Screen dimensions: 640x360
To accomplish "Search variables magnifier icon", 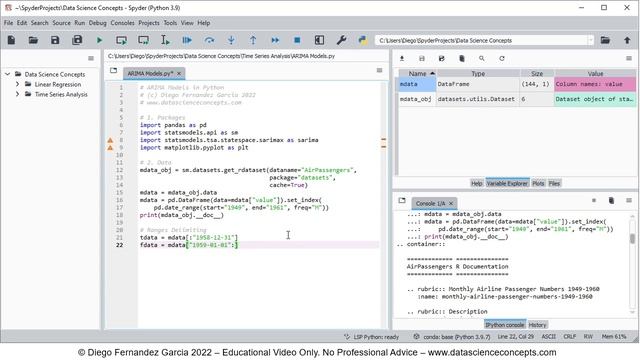I will 482,59.
